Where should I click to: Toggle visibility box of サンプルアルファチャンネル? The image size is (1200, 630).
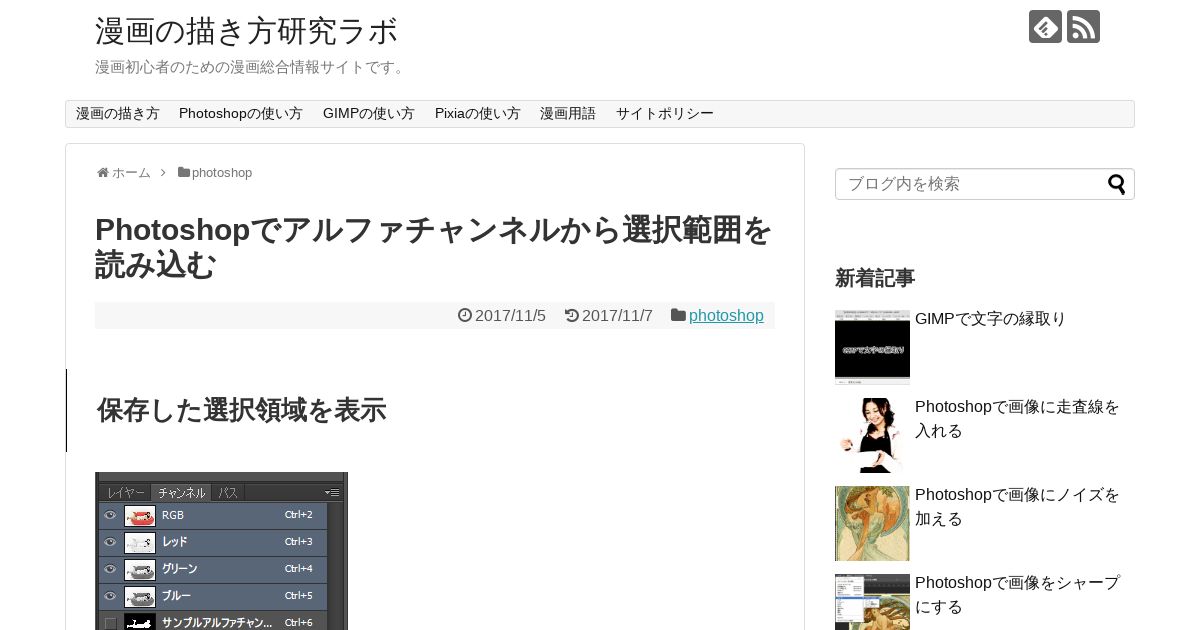[110, 623]
